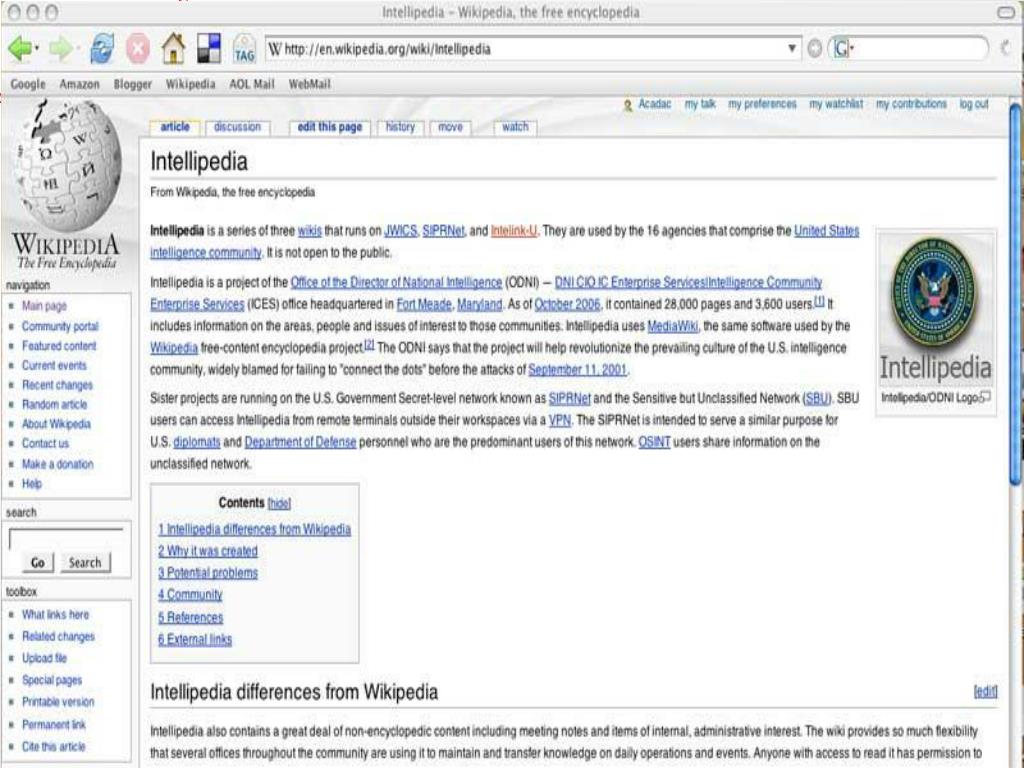Screen dimensions: 1024x768
Task: Click the Google search engine icon
Action: pos(842,48)
